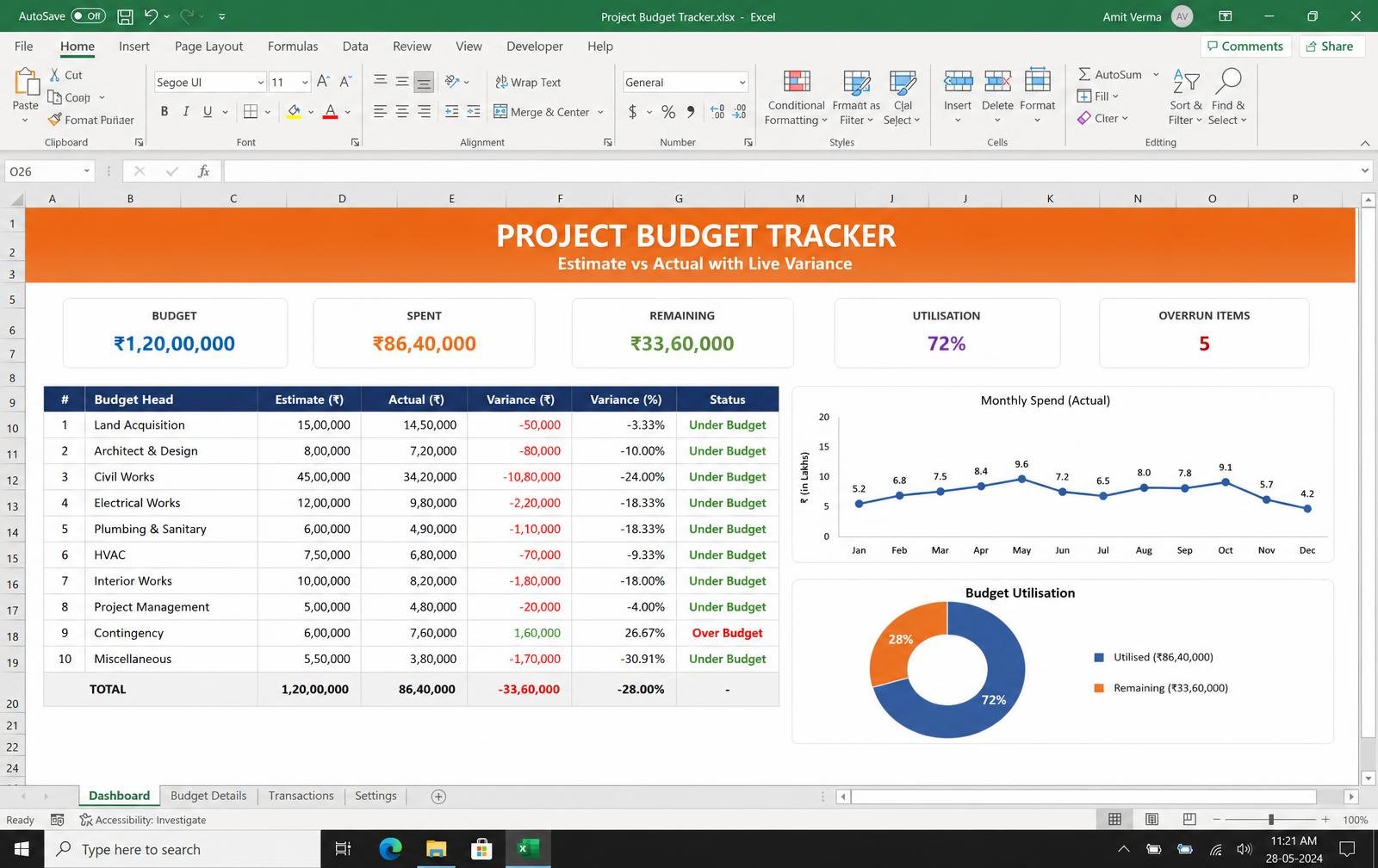Click the vertical scrollbar down arrow

click(x=1369, y=778)
